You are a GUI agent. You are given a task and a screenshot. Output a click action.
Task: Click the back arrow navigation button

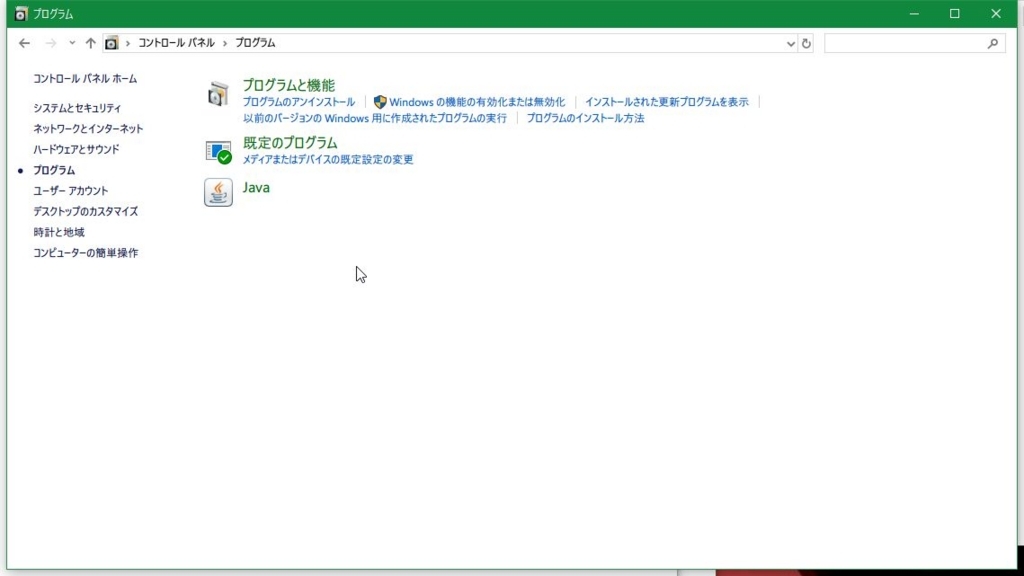tap(24, 43)
